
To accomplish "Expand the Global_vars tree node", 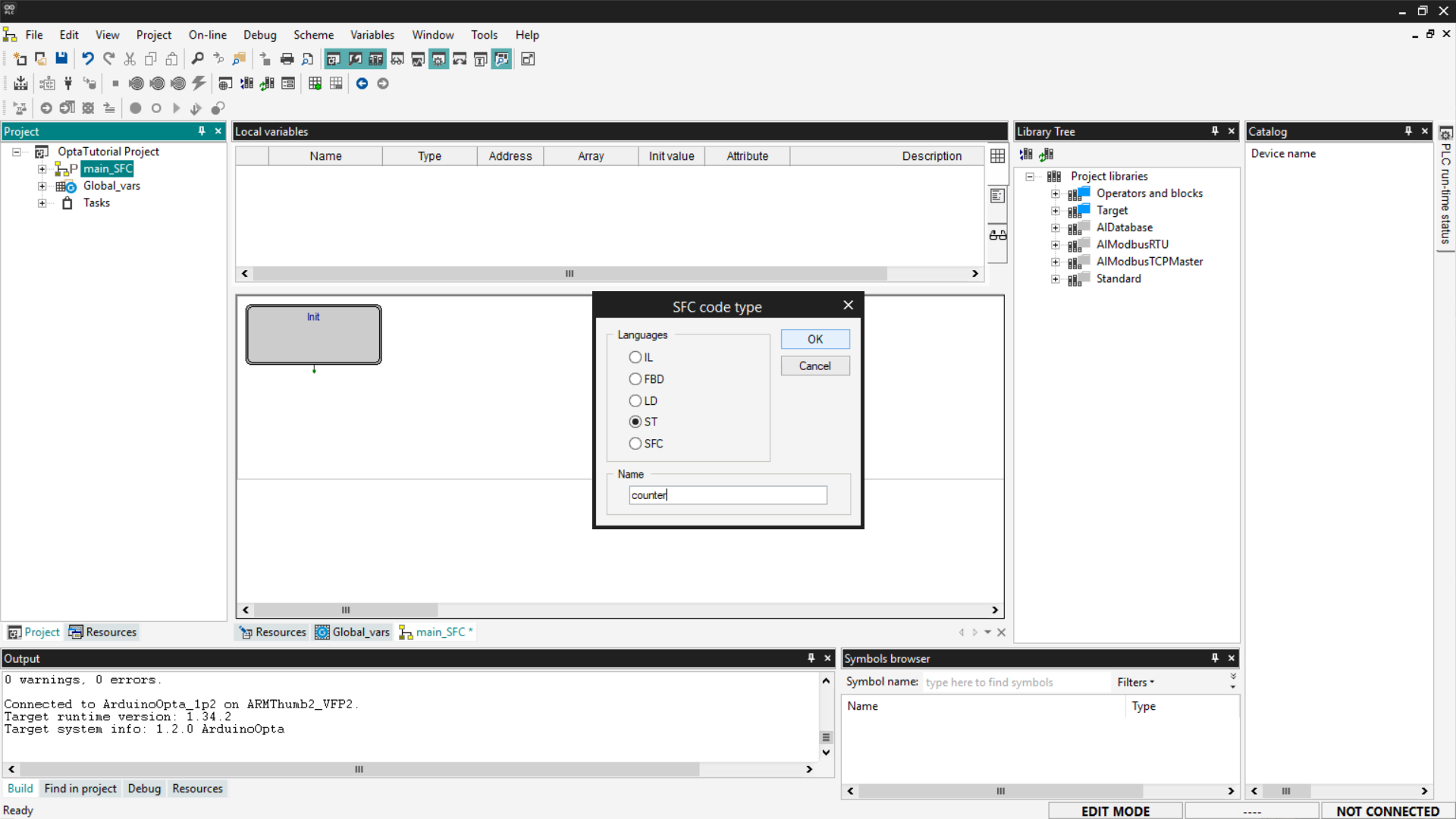I will pos(42,186).
